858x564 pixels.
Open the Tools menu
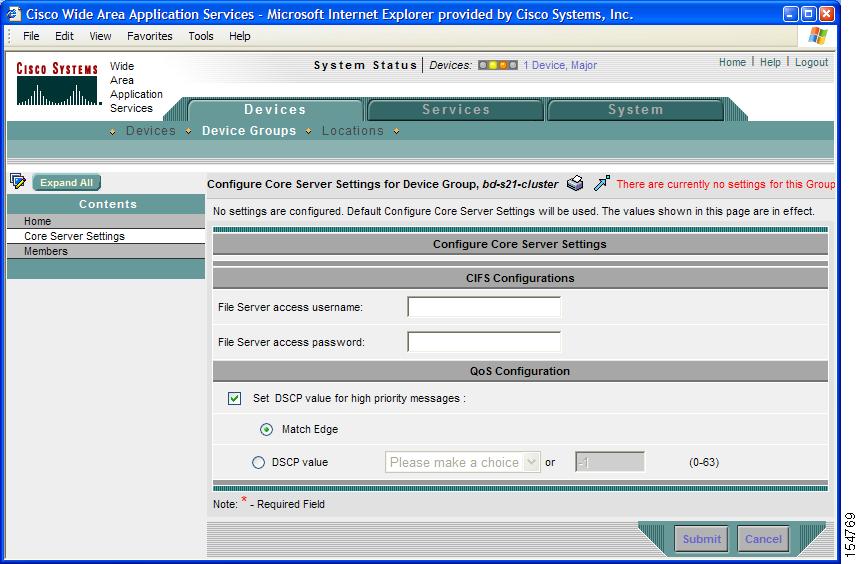(x=201, y=36)
